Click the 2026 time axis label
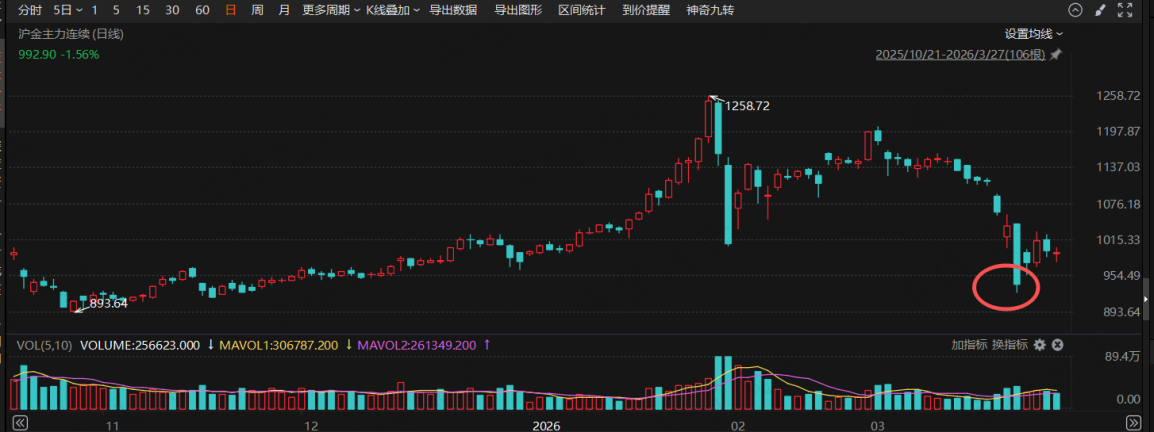Screen dimensions: 1154x432 546,425
